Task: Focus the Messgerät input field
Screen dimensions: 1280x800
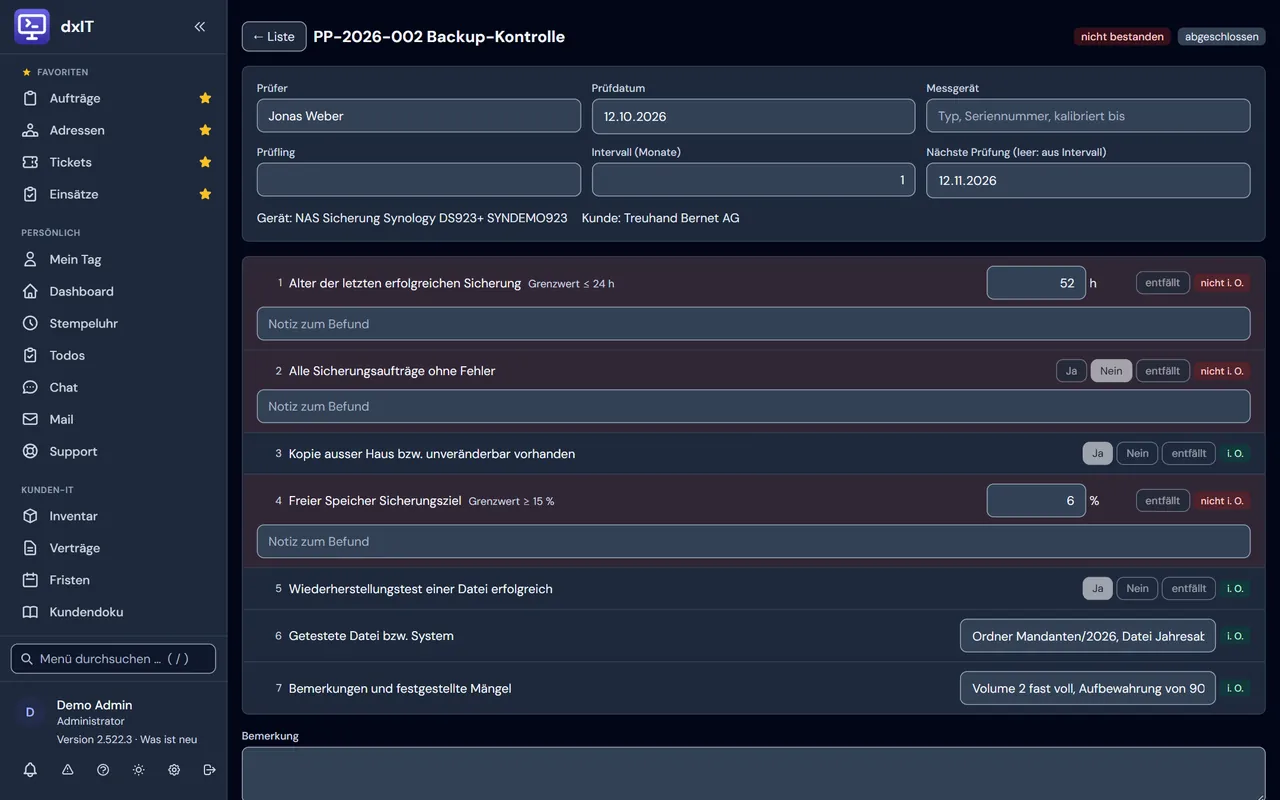Action: (1088, 116)
